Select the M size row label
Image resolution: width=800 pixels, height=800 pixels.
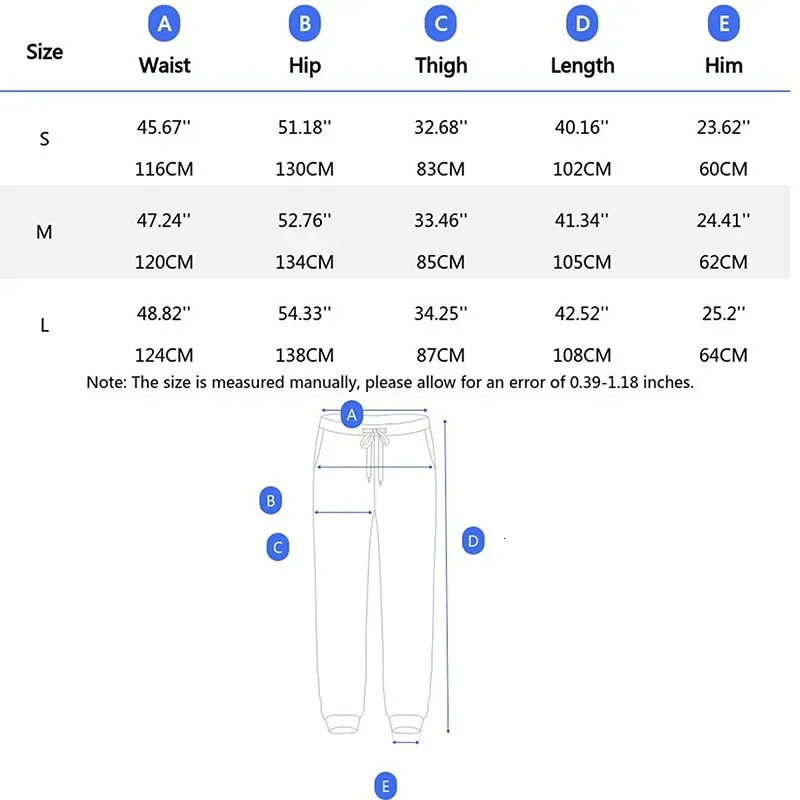pos(44,232)
